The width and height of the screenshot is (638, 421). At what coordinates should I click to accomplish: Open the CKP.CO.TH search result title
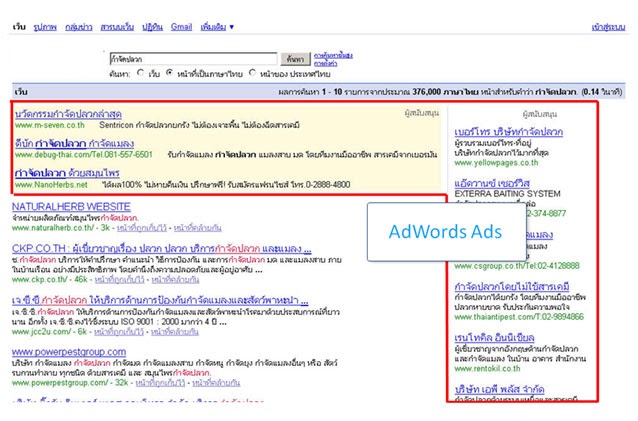[162, 249]
